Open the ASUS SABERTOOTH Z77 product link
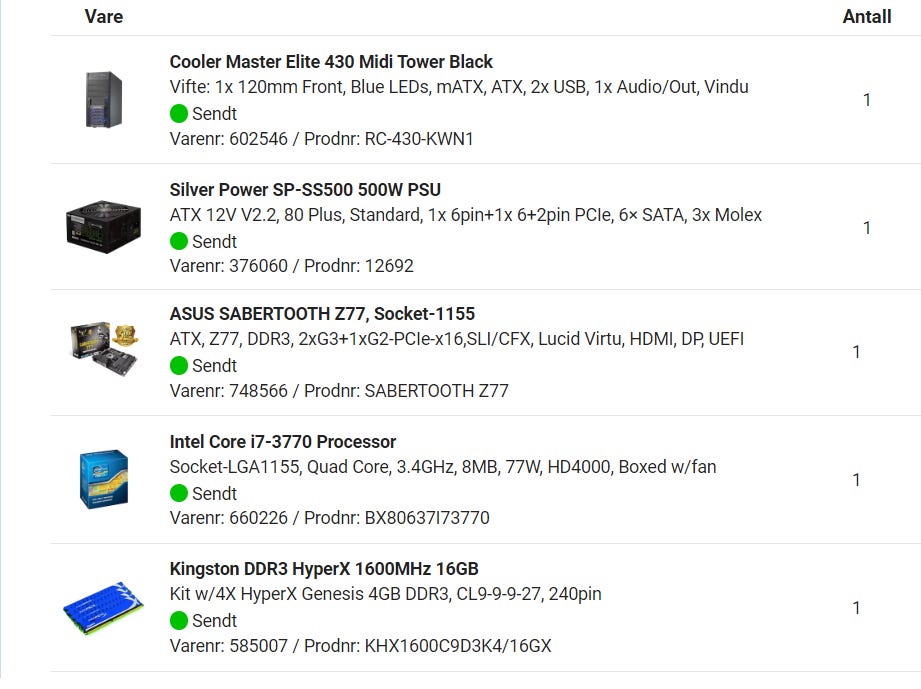The width and height of the screenshot is (921, 689). pos(322,314)
